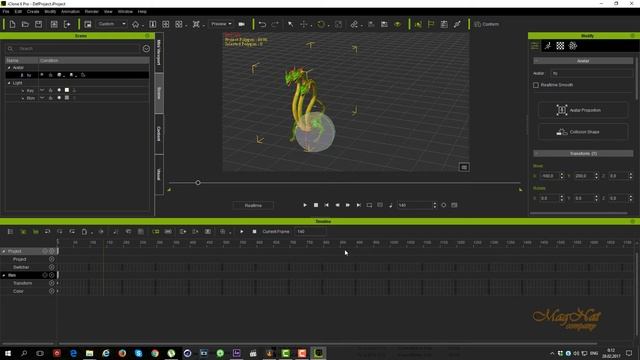The height and width of the screenshot is (360, 640).
Task: Click the redo arrow in the toolbar
Action: (x=276, y=24)
